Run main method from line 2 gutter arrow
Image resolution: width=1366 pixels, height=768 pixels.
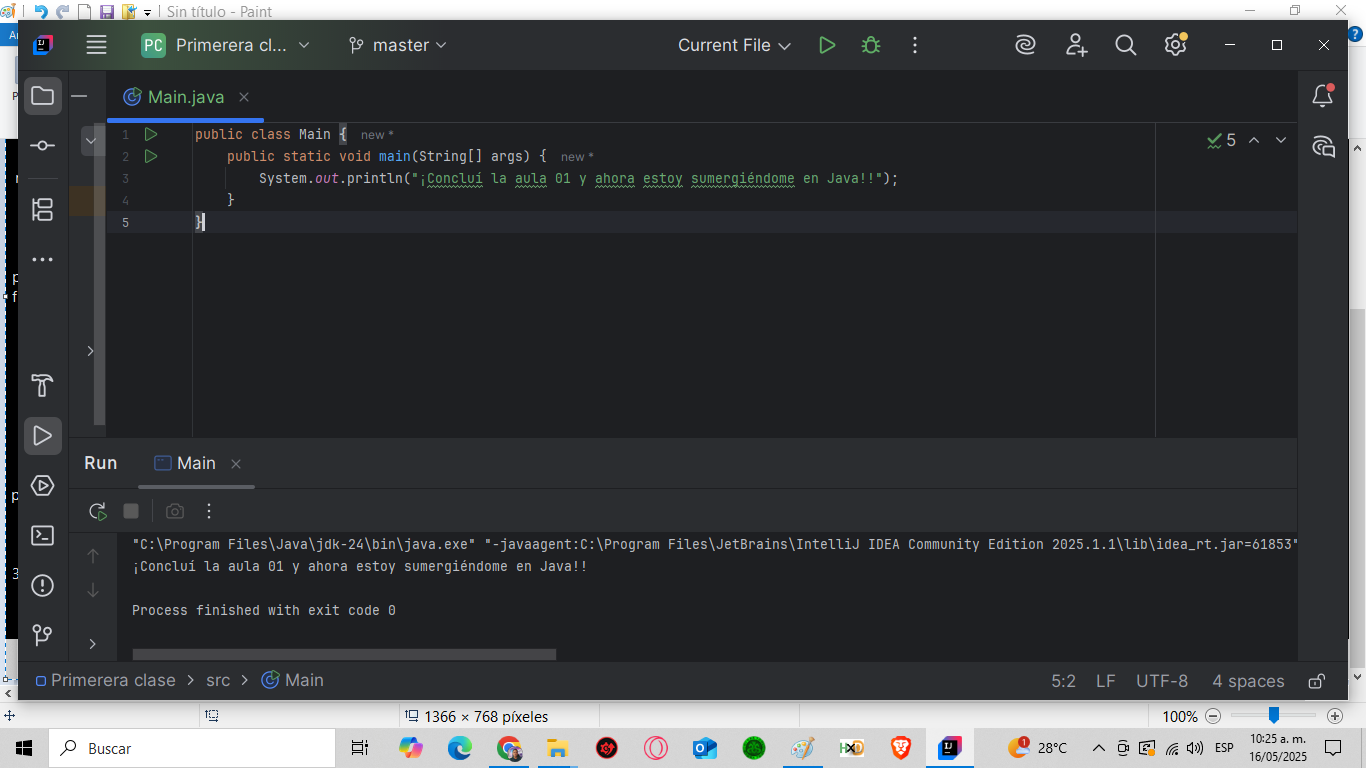[151, 156]
